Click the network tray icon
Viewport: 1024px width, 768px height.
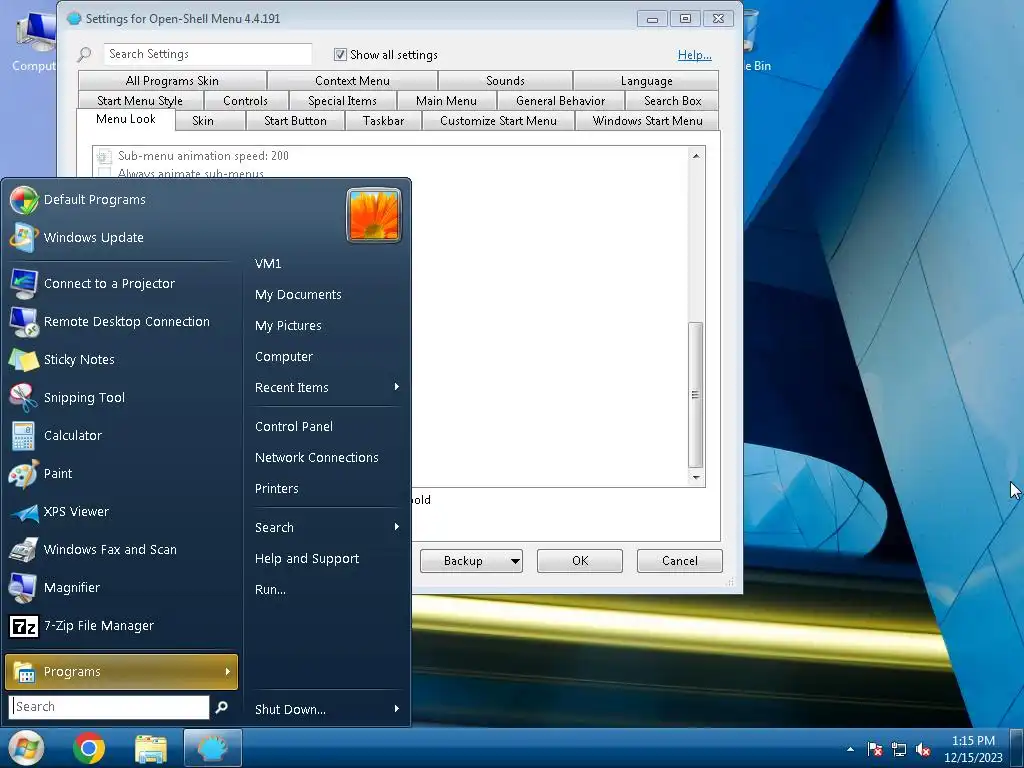click(x=899, y=749)
